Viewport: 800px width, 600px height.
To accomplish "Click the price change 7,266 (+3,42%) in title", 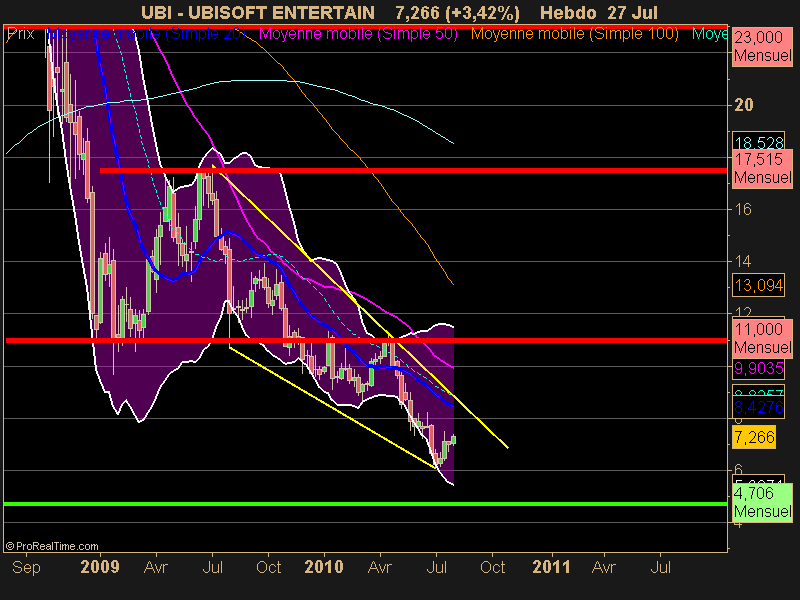I will [x=457, y=12].
